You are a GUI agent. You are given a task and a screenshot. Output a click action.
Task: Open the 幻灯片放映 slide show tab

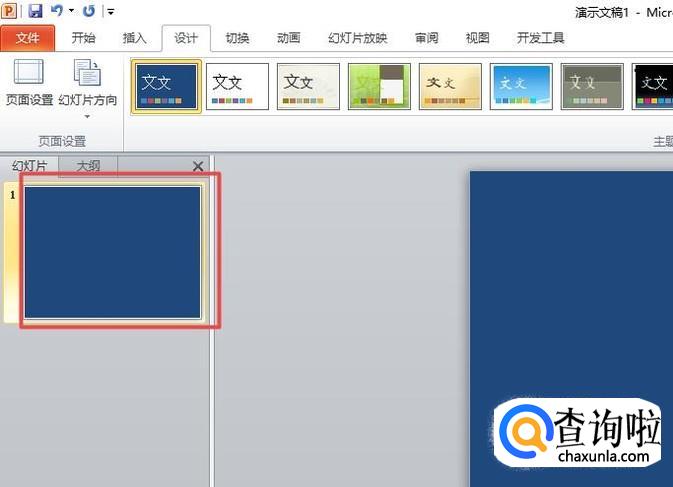[x=357, y=38]
